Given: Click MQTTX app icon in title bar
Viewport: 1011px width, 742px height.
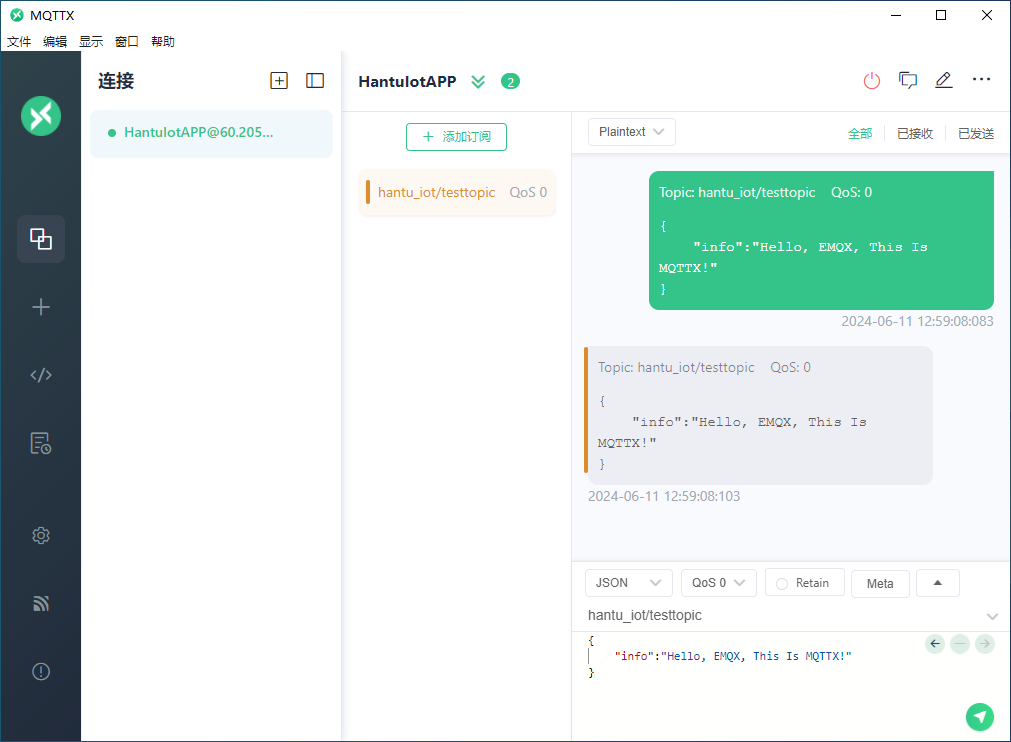Looking at the screenshot, I should (17, 15).
